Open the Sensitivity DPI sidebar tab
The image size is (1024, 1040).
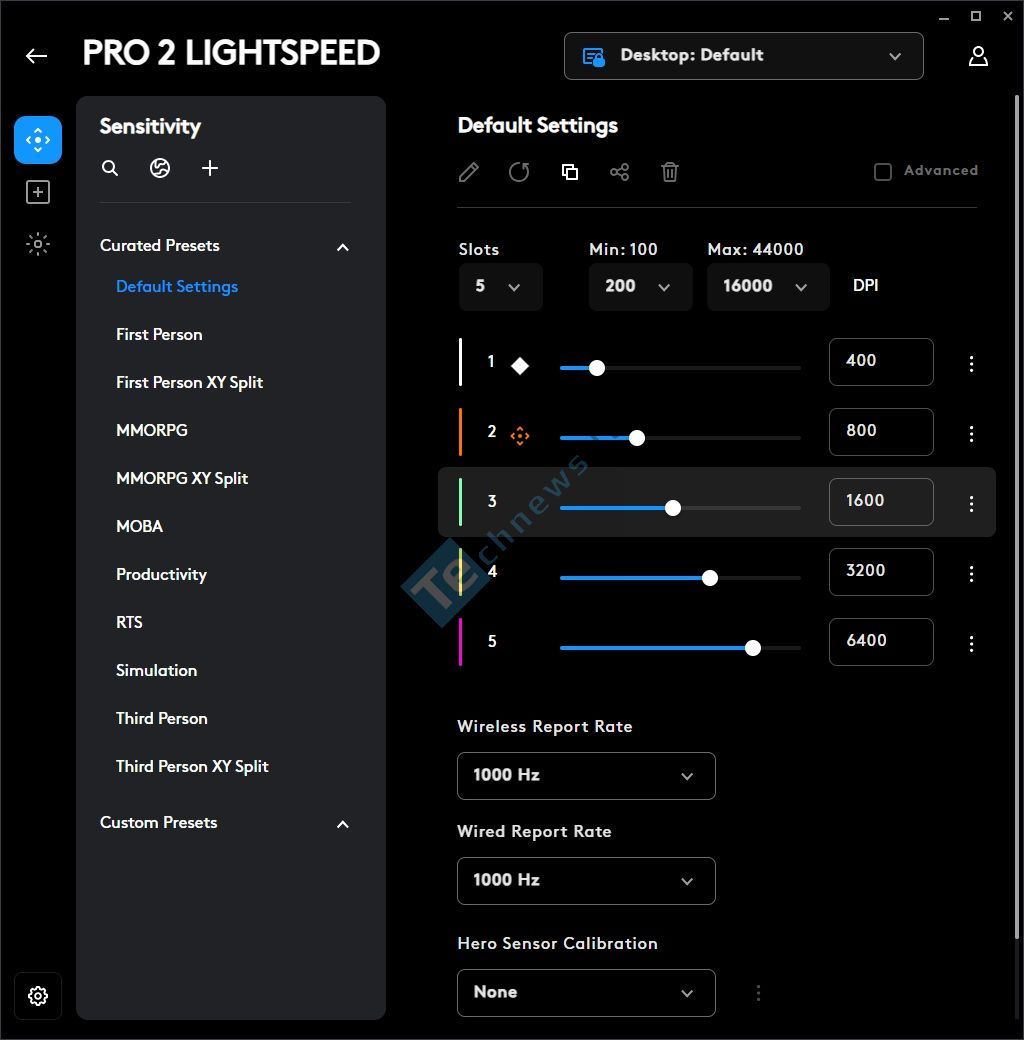coord(38,140)
